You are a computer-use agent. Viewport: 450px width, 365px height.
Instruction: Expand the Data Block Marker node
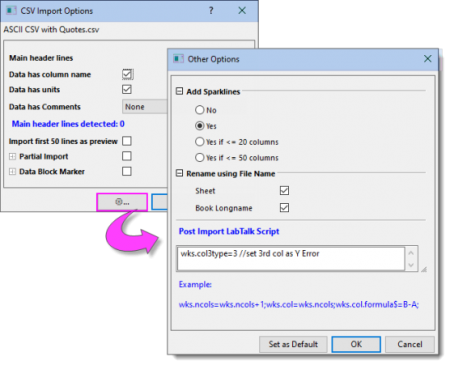[x=12, y=172]
